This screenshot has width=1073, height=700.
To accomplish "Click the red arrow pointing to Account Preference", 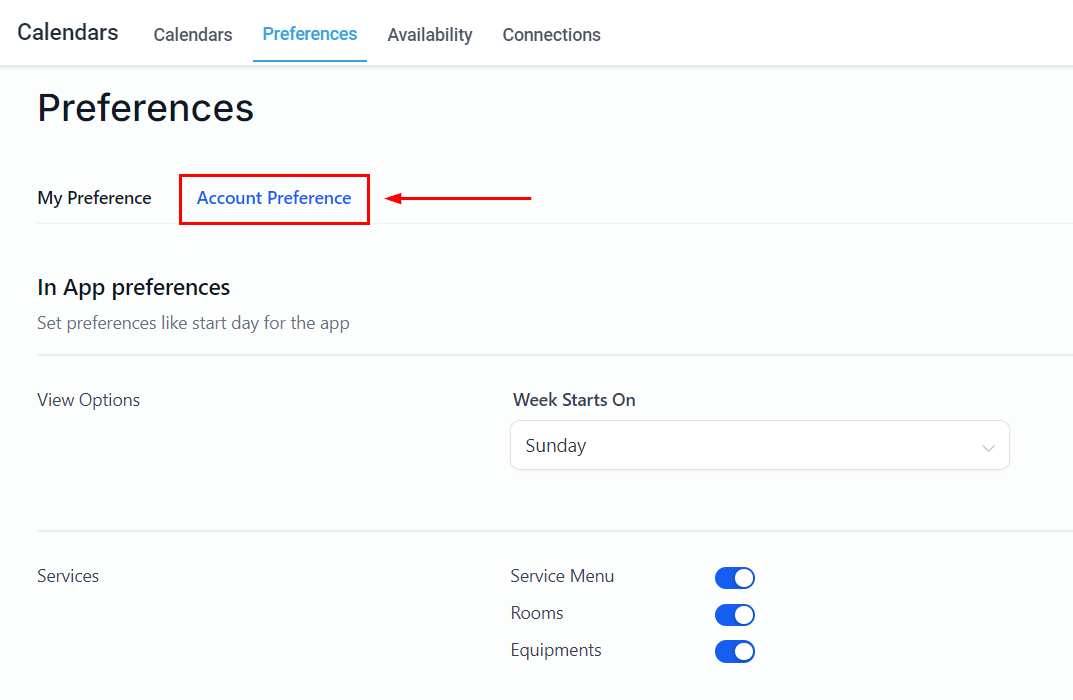I will [458, 198].
